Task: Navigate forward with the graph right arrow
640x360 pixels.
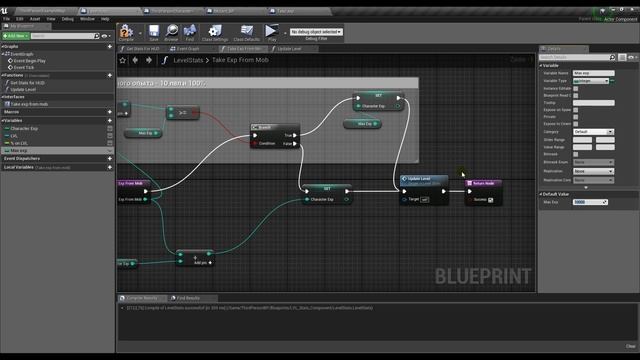Action: [149, 60]
